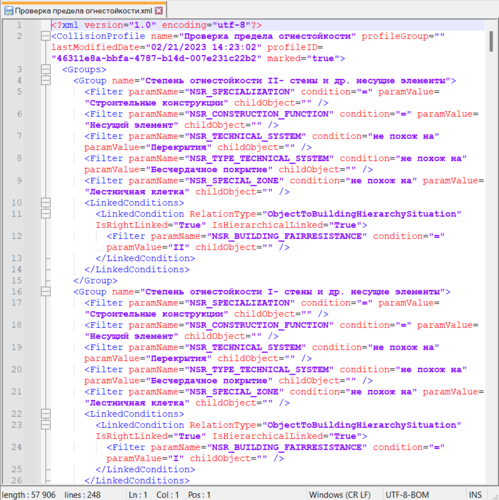Collapse LinkedConditions fold marker on line 10

tap(46, 203)
